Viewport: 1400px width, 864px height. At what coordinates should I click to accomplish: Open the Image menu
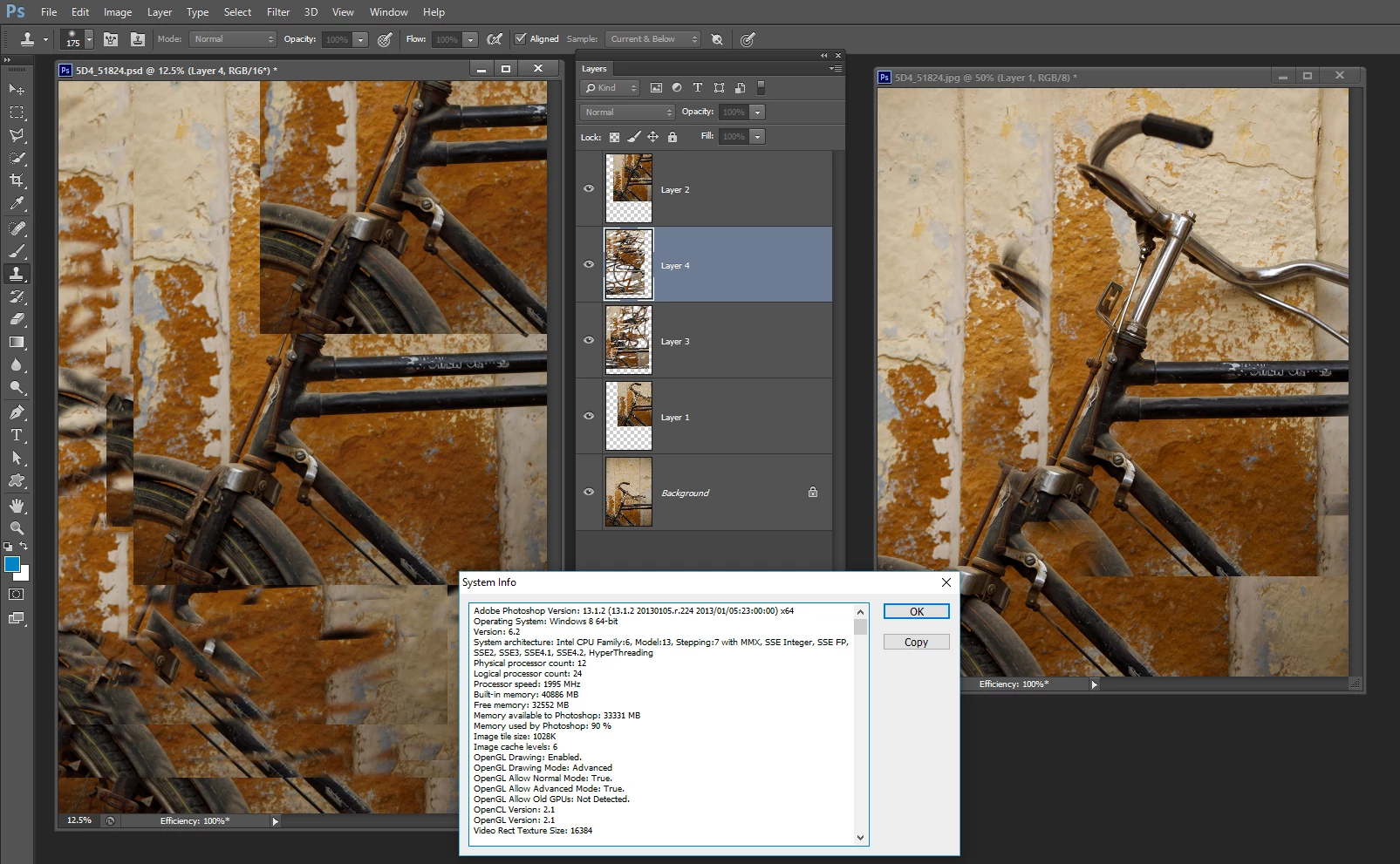118,12
